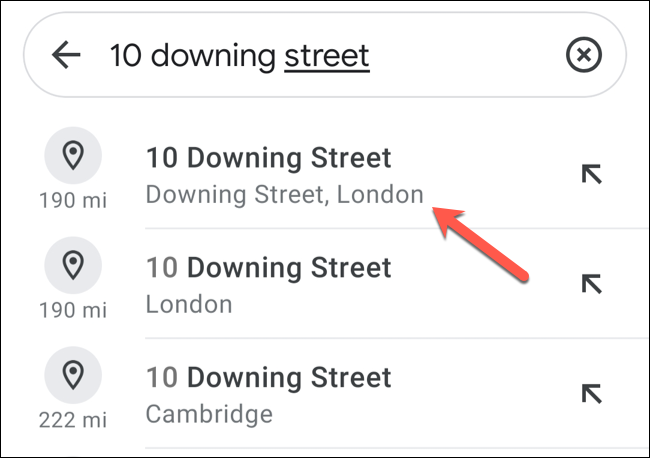This screenshot has width=650, height=458.
Task: Select '10 Downing Street' in Downing Street, London
Action: point(268,158)
